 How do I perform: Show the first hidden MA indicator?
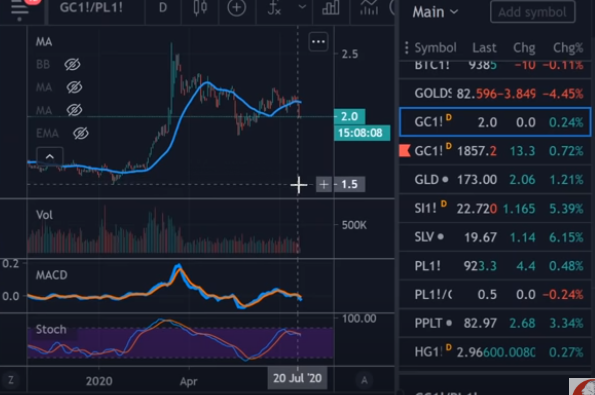tap(74, 87)
